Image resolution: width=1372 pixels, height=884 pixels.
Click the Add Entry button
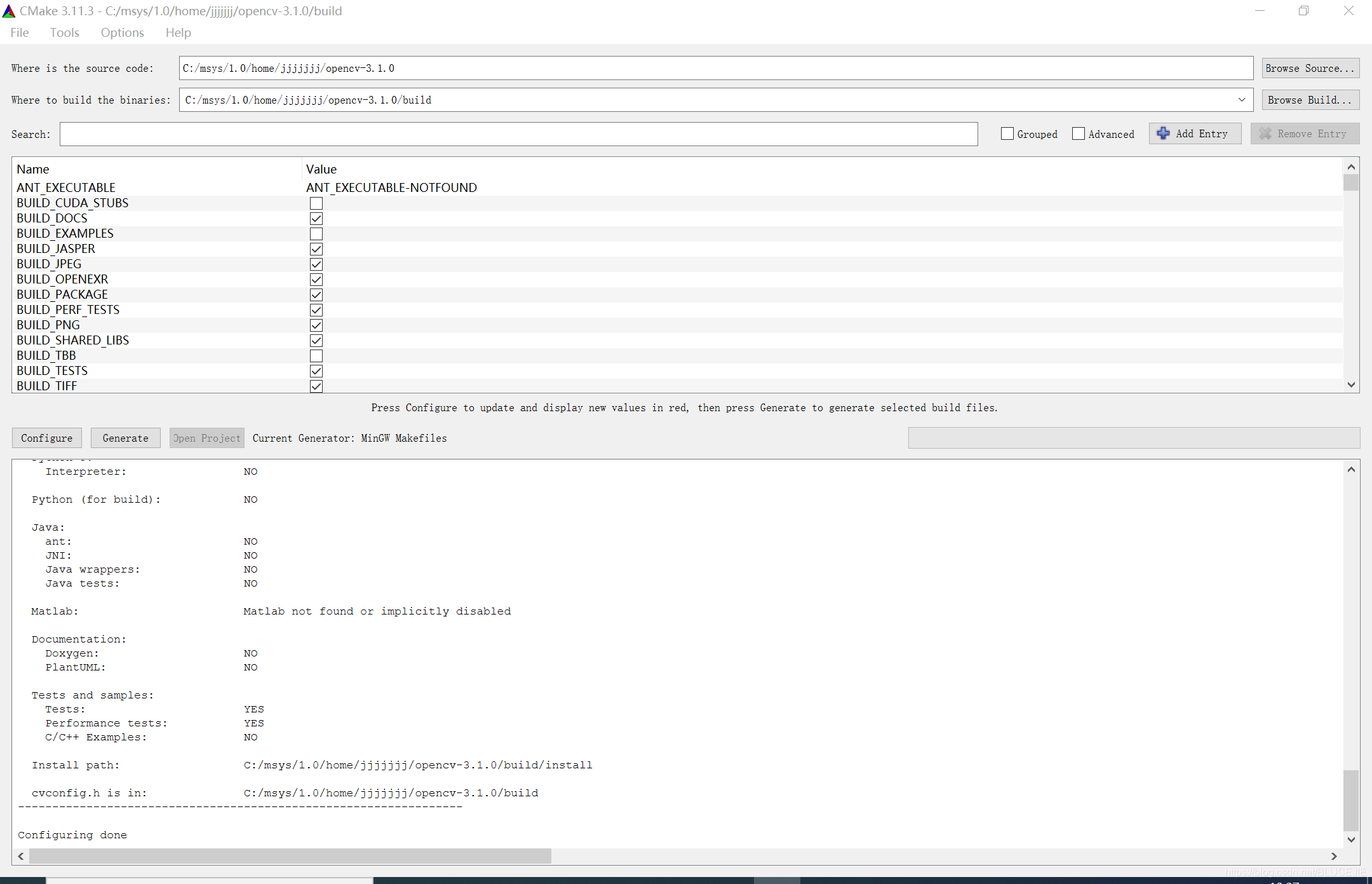[1195, 133]
